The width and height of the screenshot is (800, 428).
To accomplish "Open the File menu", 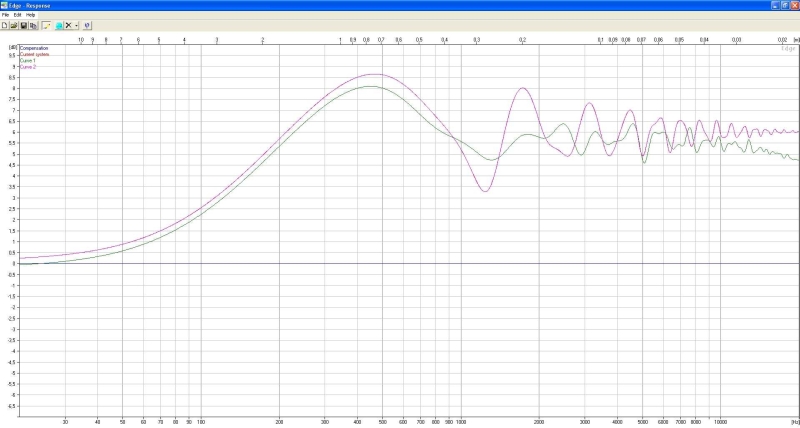I will (x=6, y=15).
